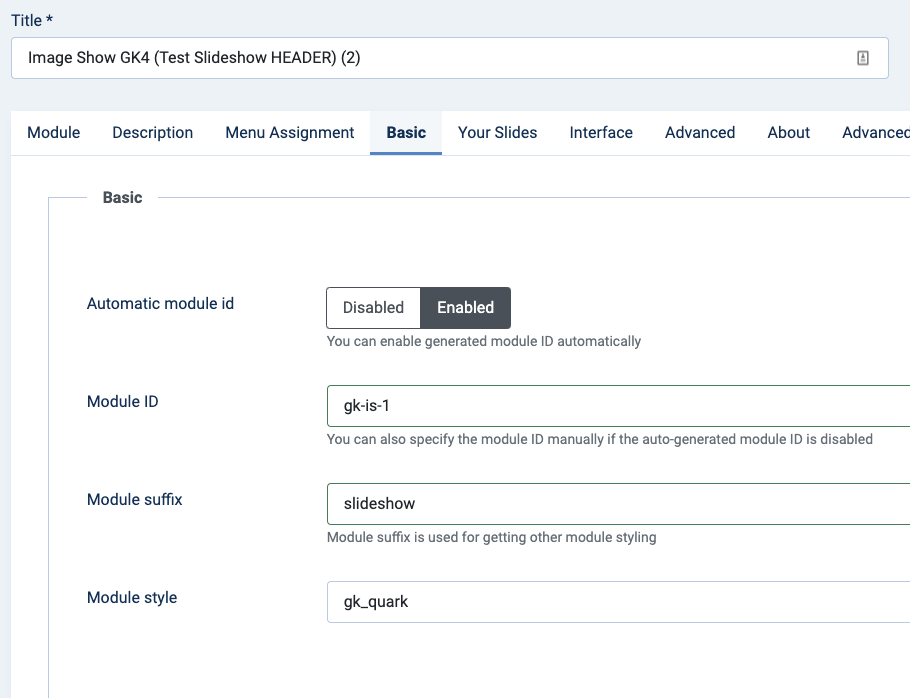Click the Module ID label text
910x698 pixels.
tap(123, 401)
